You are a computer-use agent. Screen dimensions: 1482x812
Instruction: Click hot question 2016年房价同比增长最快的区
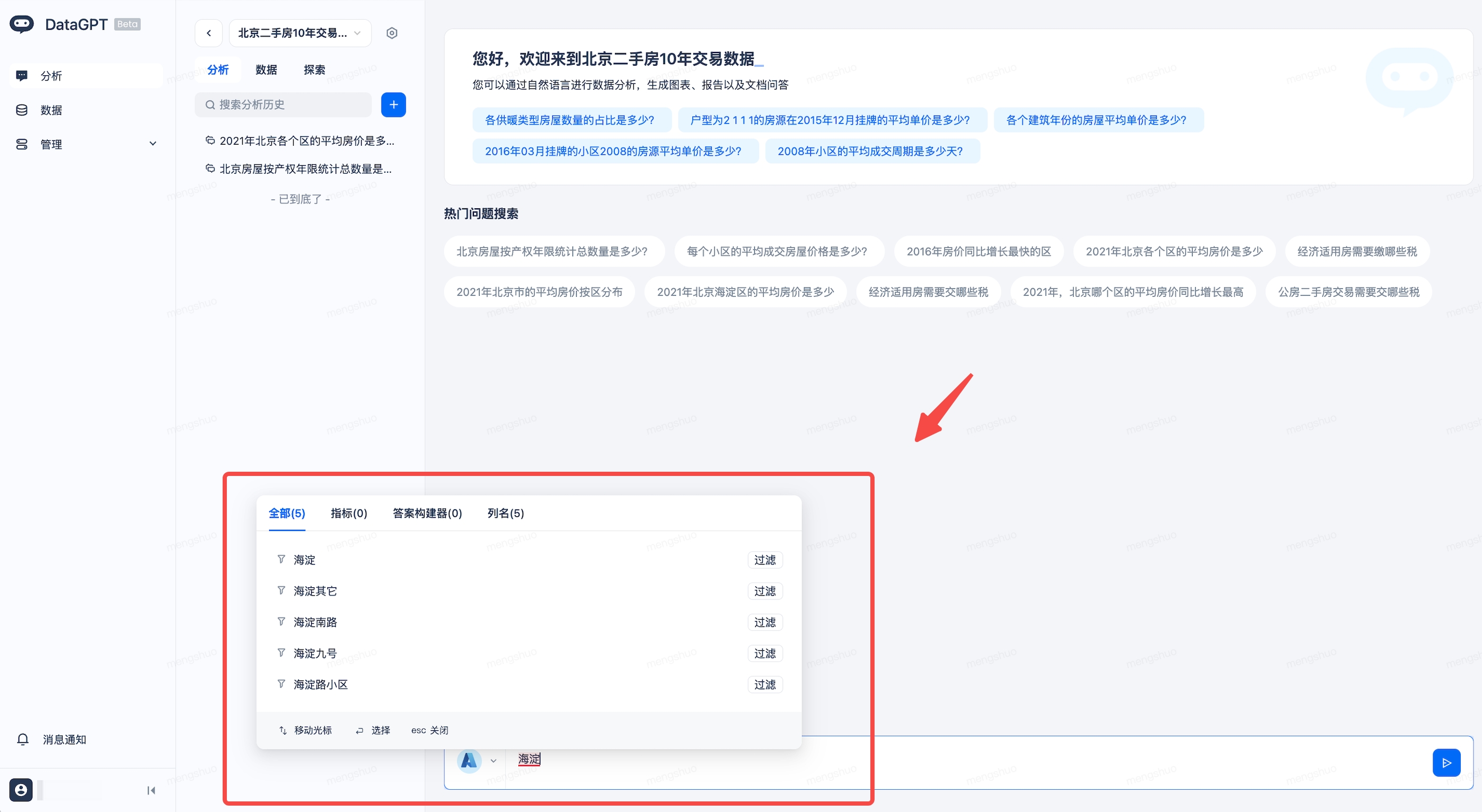point(978,251)
